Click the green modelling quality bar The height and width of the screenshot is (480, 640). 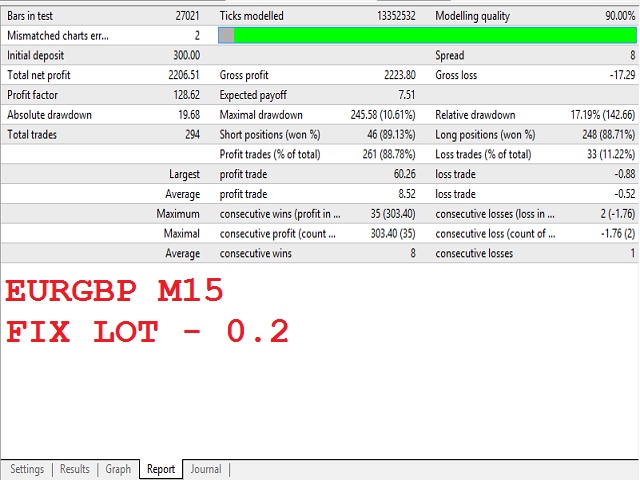coord(434,36)
